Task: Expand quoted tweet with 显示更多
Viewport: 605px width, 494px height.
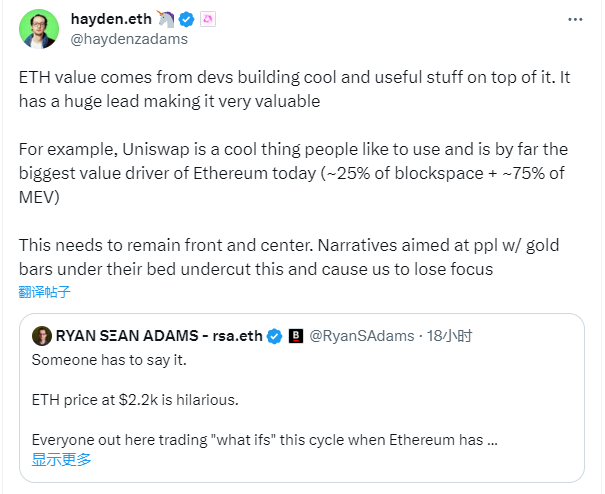Action: coord(61,460)
